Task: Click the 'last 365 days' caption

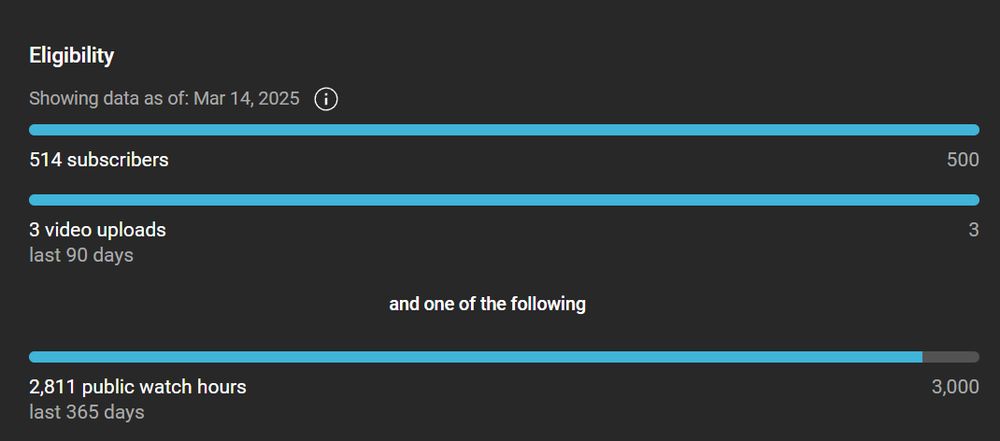Action: [86, 412]
